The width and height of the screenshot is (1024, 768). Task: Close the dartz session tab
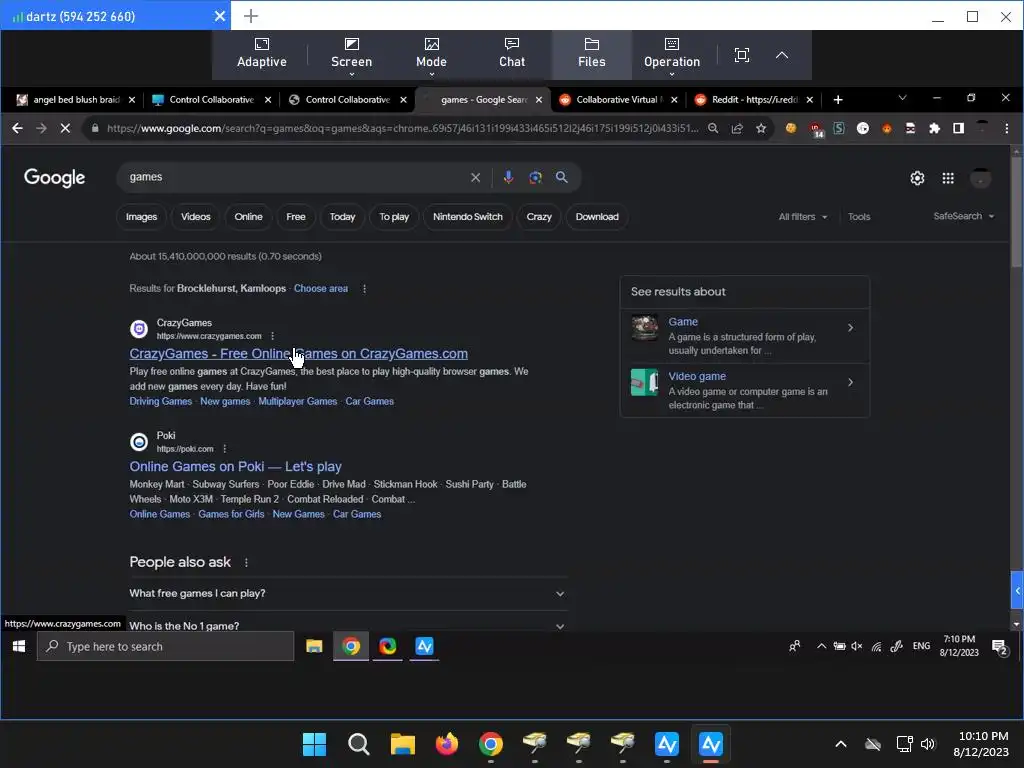point(220,16)
